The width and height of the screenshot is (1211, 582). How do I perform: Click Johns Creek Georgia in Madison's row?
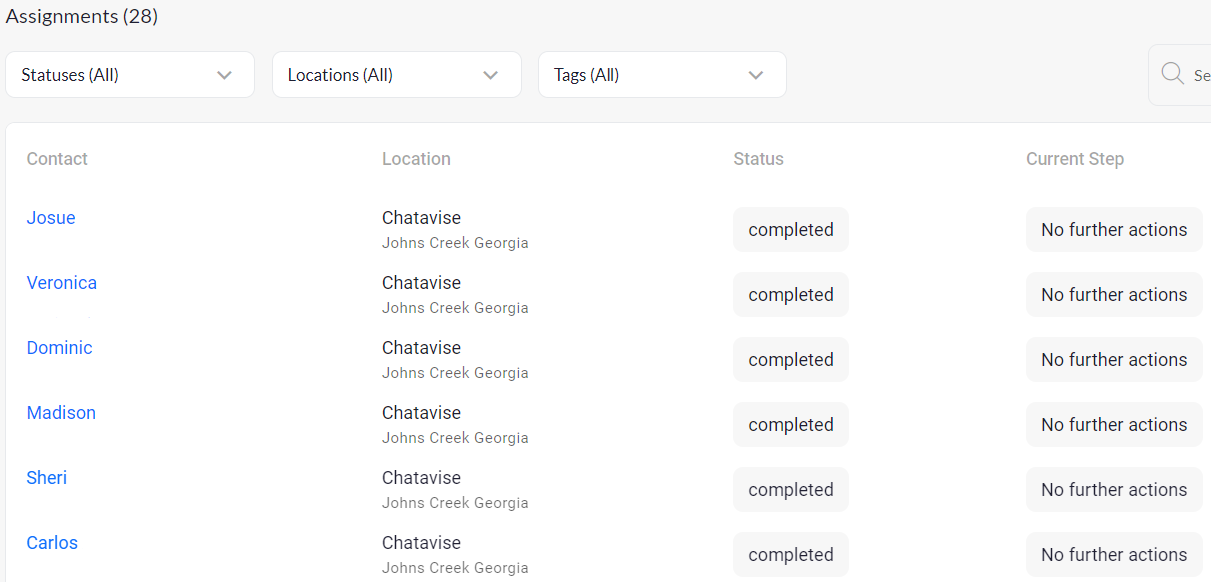[x=455, y=438]
